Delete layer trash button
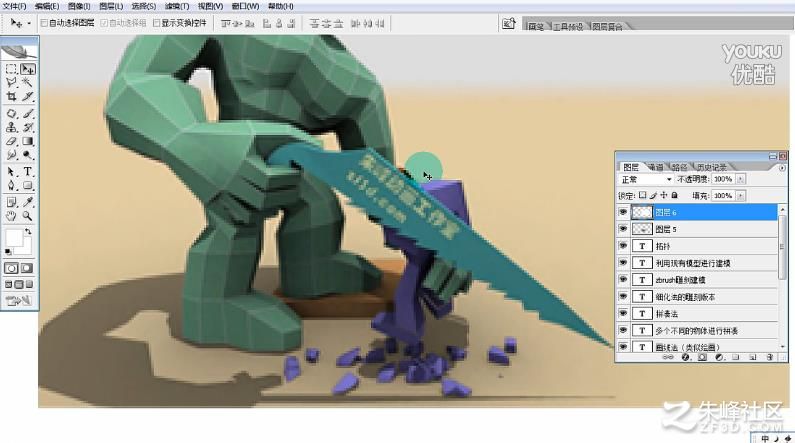The height and width of the screenshot is (443, 795). point(769,357)
